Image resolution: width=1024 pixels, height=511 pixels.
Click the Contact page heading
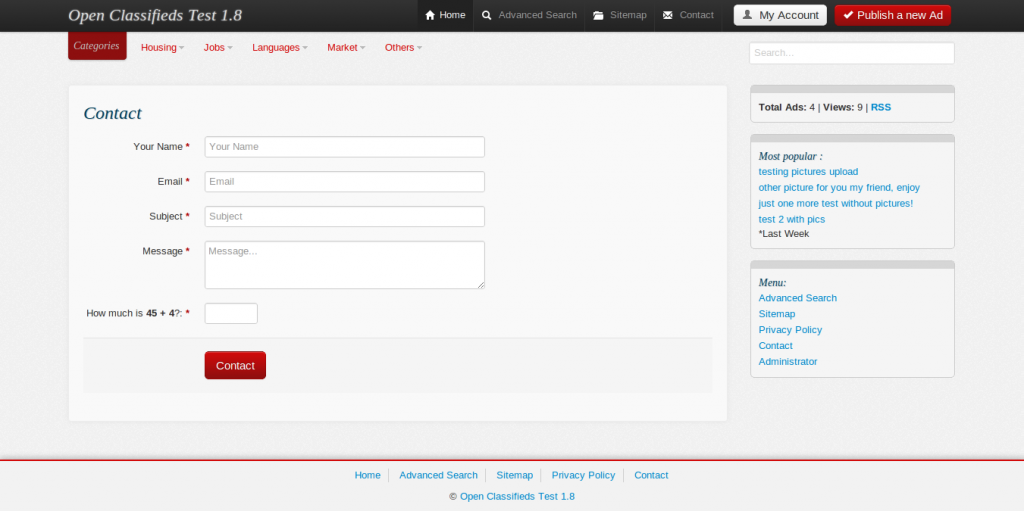112,113
